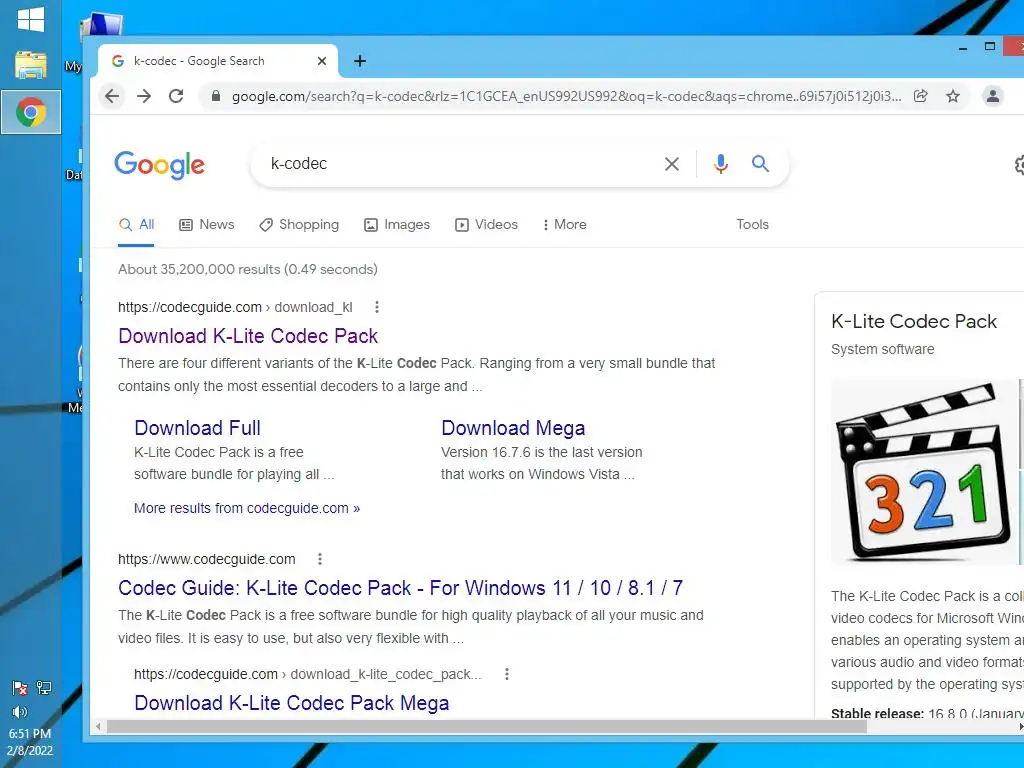Open three-dot menu beside codecguide.com download_kl
1024x768 pixels.
click(x=377, y=307)
